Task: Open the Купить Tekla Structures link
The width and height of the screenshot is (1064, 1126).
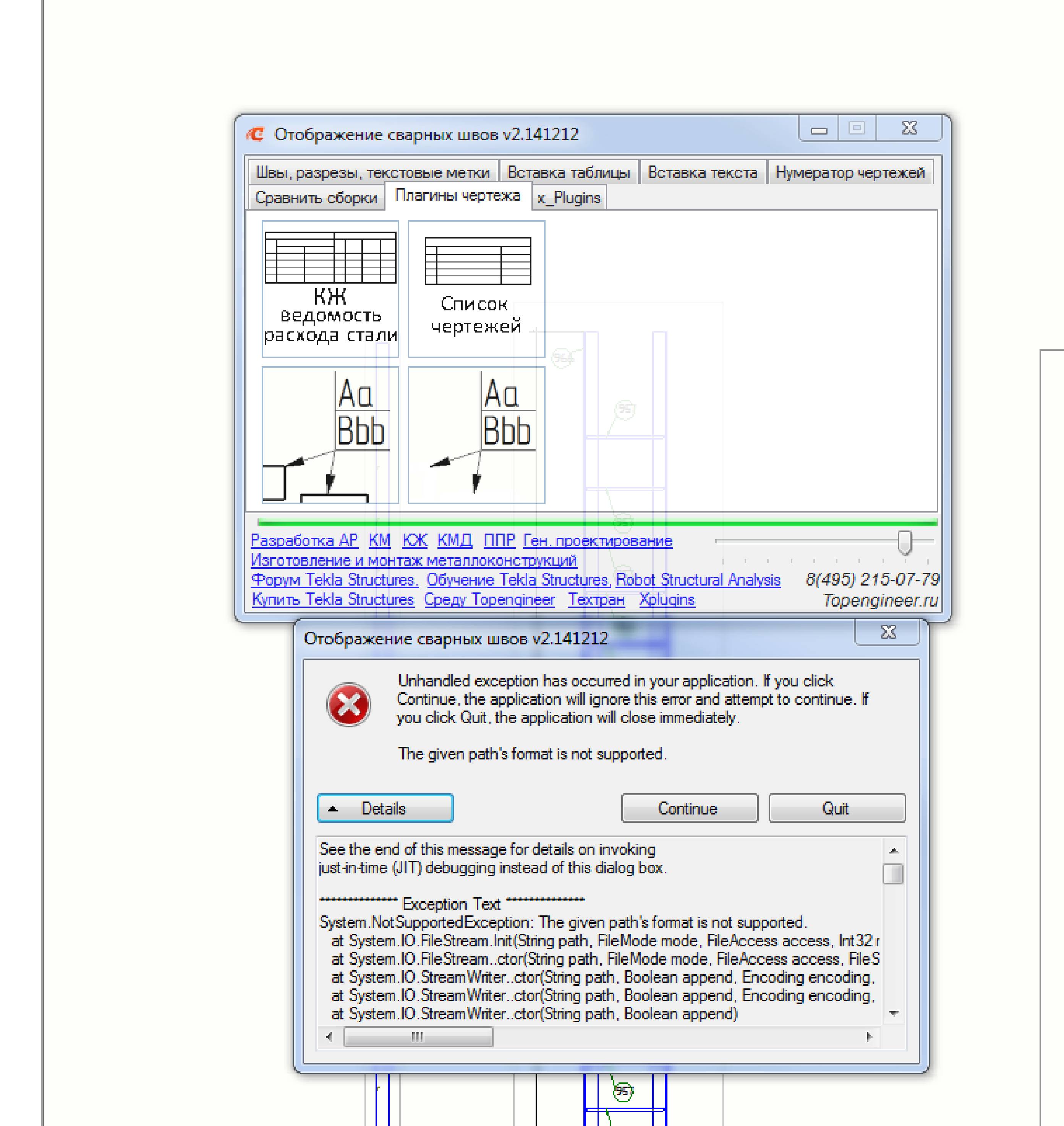Action: [x=333, y=600]
